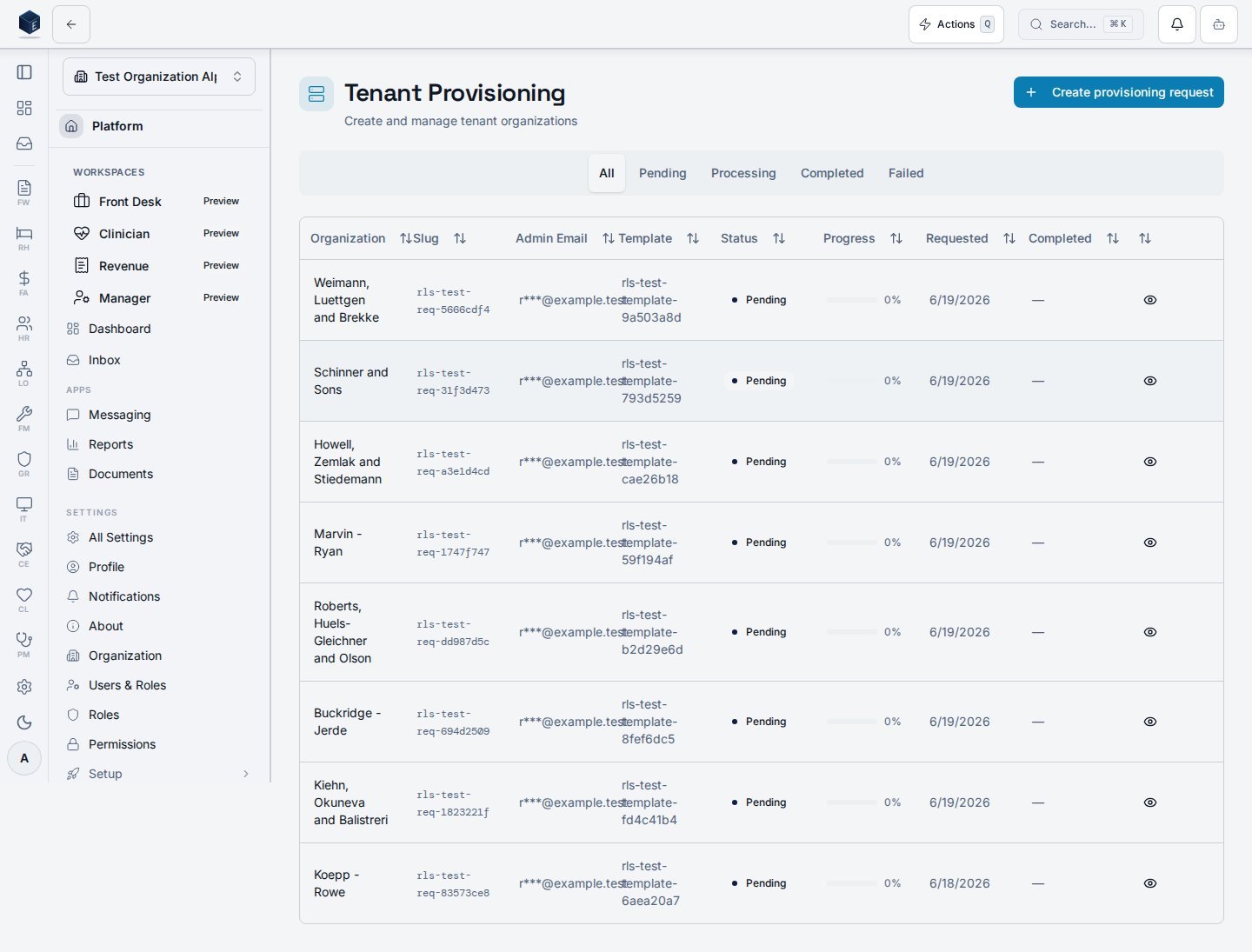Image resolution: width=1252 pixels, height=952 pixels.
Task: Open the settings gear in left rail
Action: [x=24, y=687]
